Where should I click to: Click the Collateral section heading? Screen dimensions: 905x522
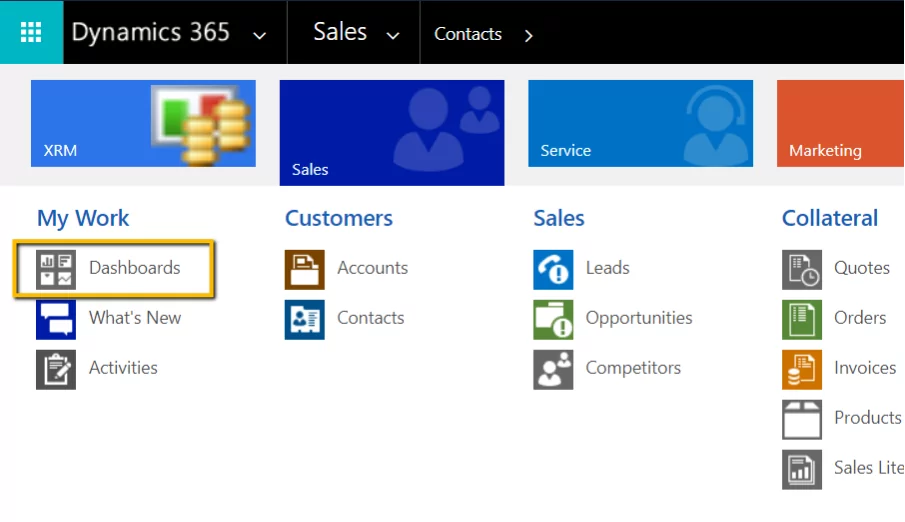[x=830, y=218]
